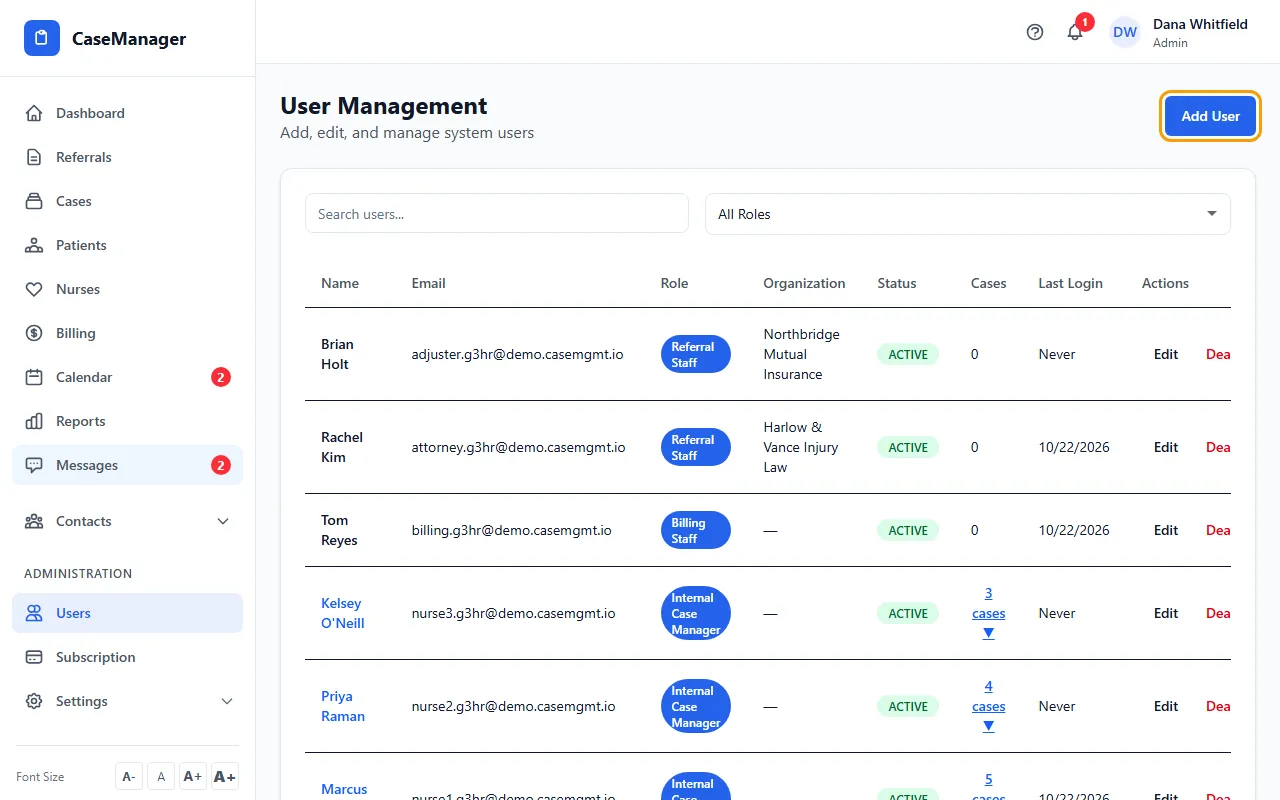Click the CaseManager clipboard logo icon
This screenshot has width=1280, height=800.
click(42, 38)
